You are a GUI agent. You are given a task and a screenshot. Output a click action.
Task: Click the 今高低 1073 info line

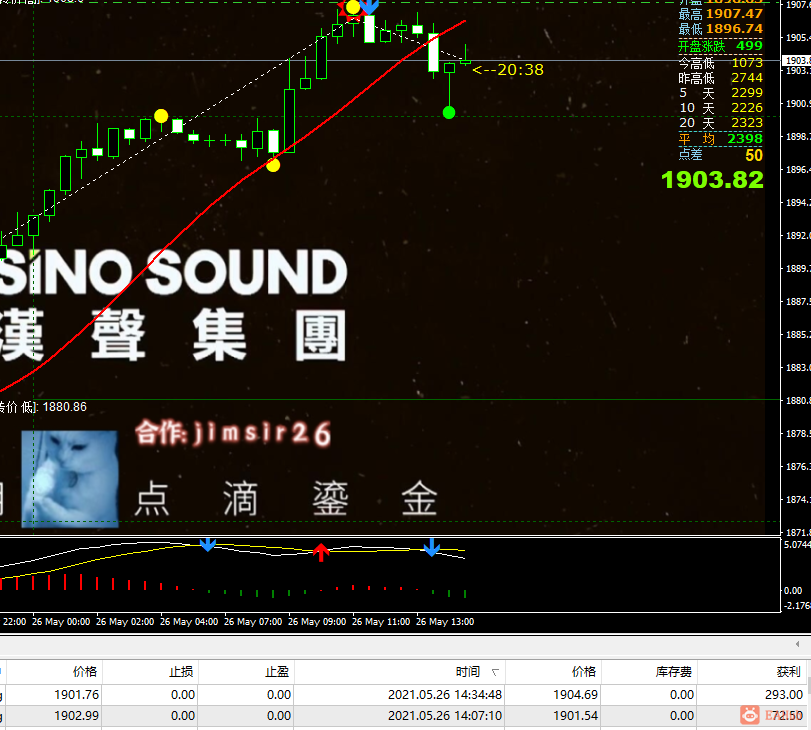[720, 63]
